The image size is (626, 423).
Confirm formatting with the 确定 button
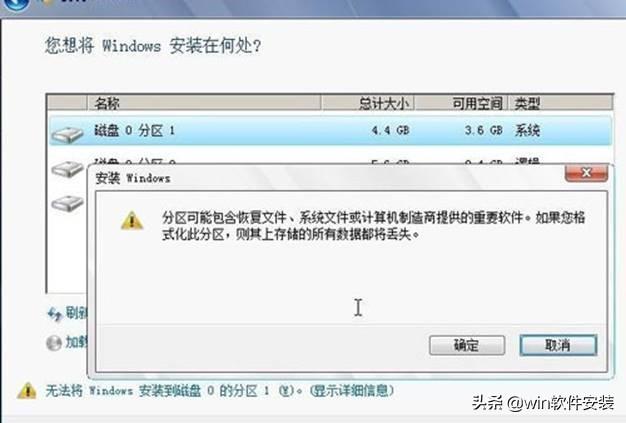467,345
